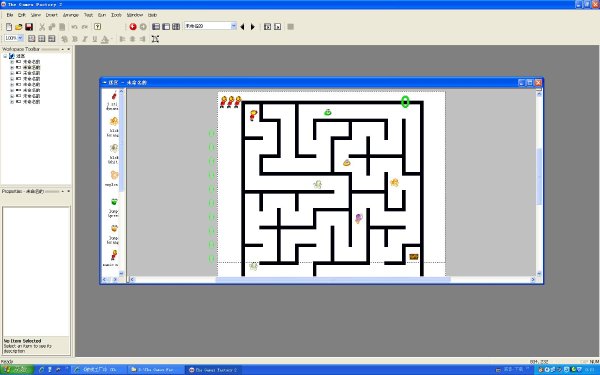Screen dimensions: 600x375
Task: Open the 100% zoom dropdown
Action: tap(20, 38)
